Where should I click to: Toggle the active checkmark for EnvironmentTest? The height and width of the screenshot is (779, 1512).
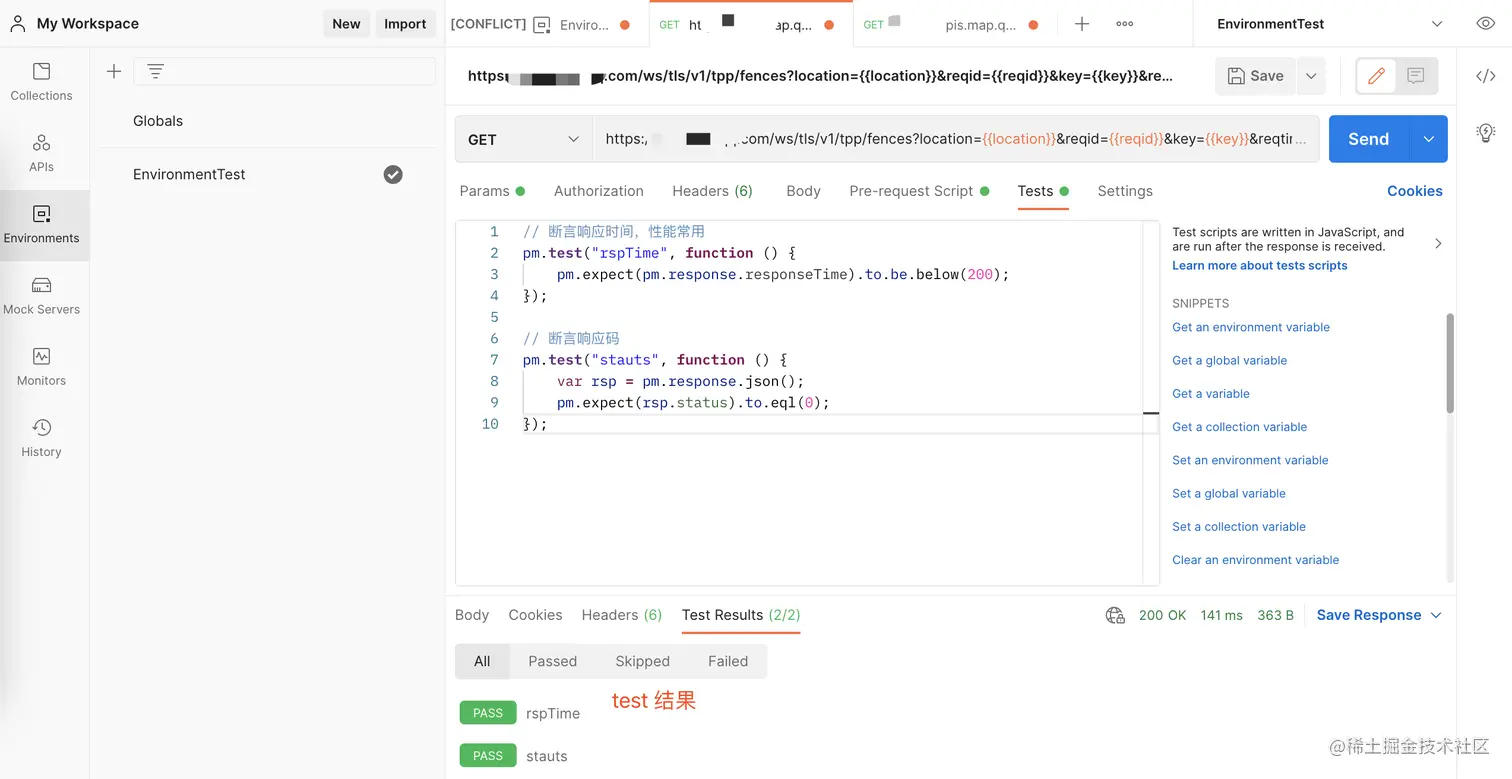point(393,174)
